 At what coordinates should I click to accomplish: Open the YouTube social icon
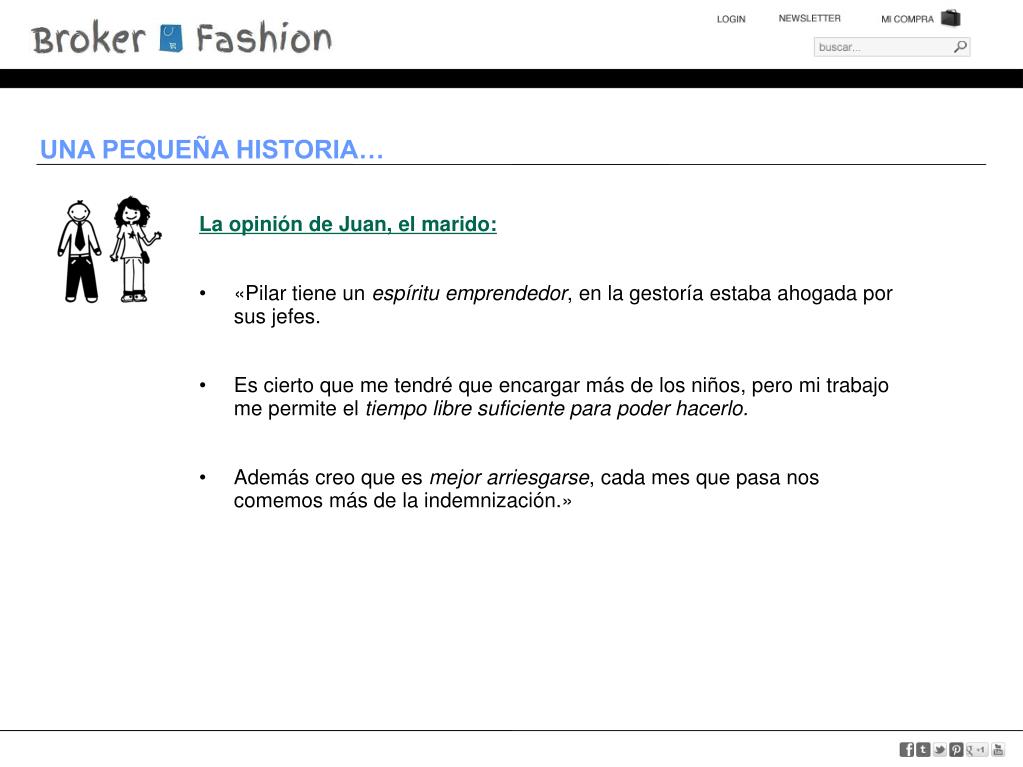(x=998, y=749)
